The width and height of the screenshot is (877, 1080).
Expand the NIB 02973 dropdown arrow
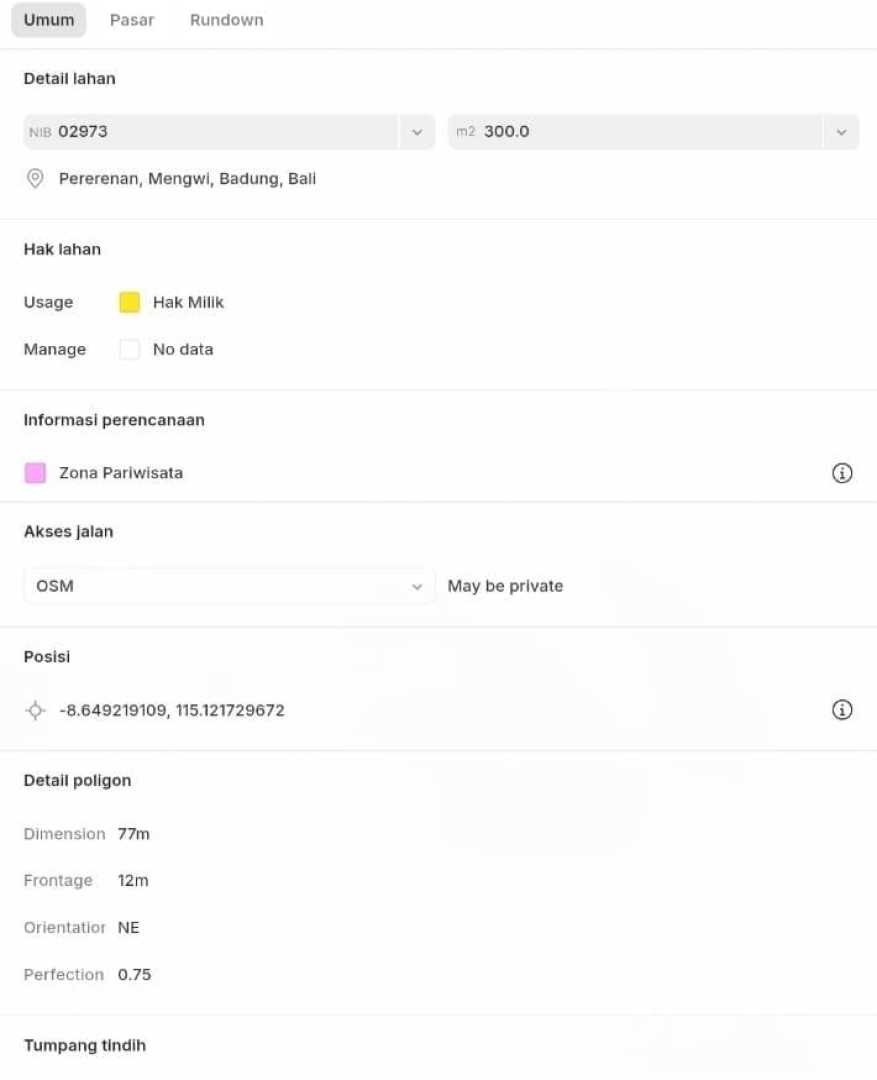tap(417, 132)
